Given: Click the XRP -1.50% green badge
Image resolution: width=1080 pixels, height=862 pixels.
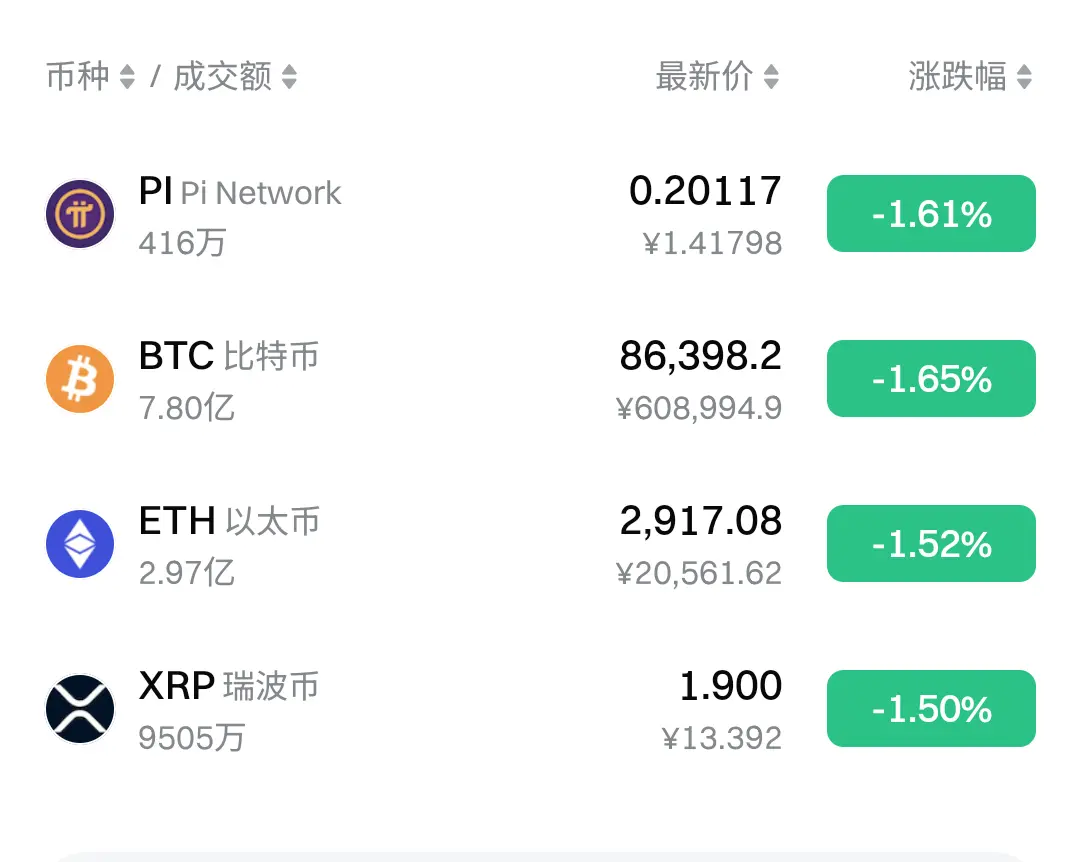Looking at the screenshot, I should click(x=931, y=708).
